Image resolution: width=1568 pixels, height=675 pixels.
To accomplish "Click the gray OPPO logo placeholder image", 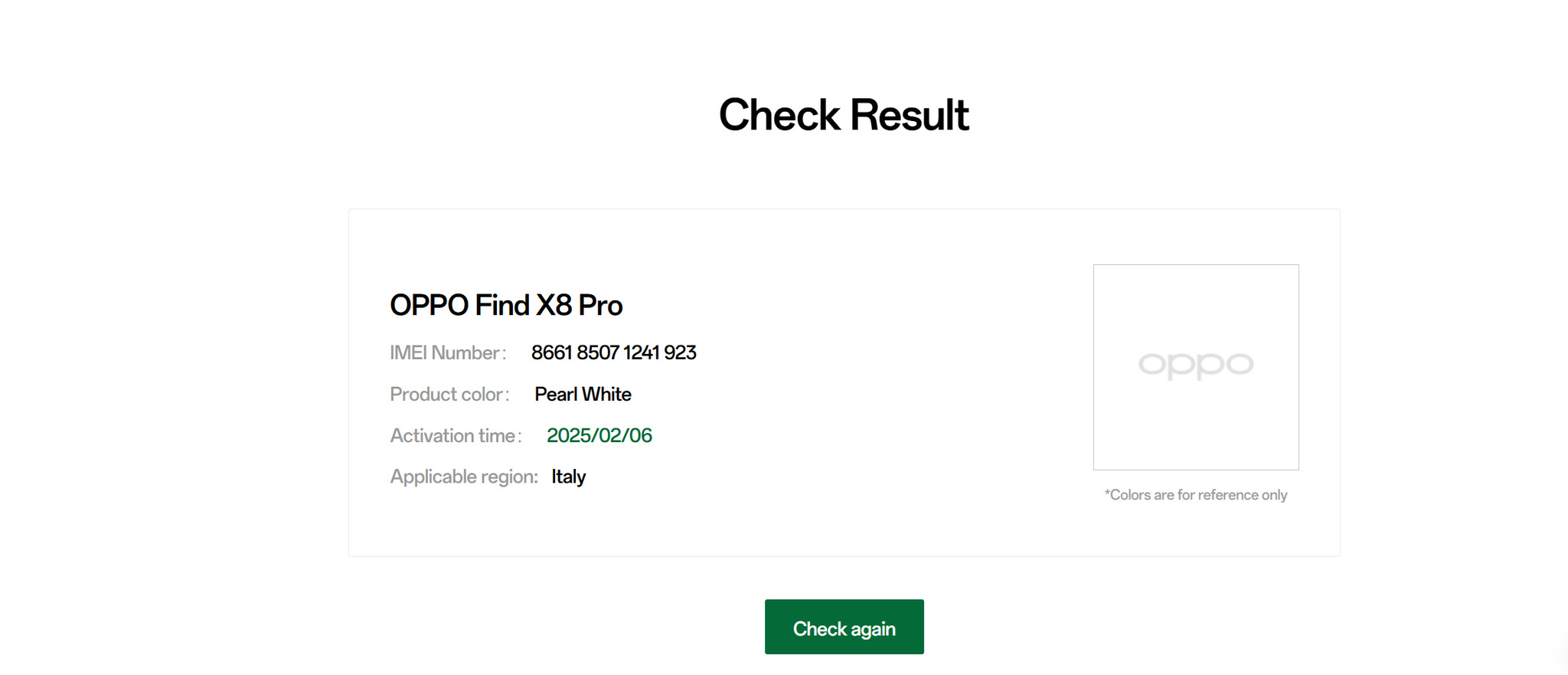I will pos(1195,366).
